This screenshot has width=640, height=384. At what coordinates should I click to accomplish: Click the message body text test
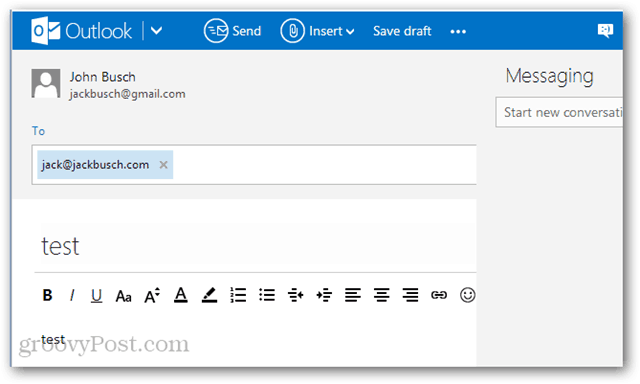(53, 339)
